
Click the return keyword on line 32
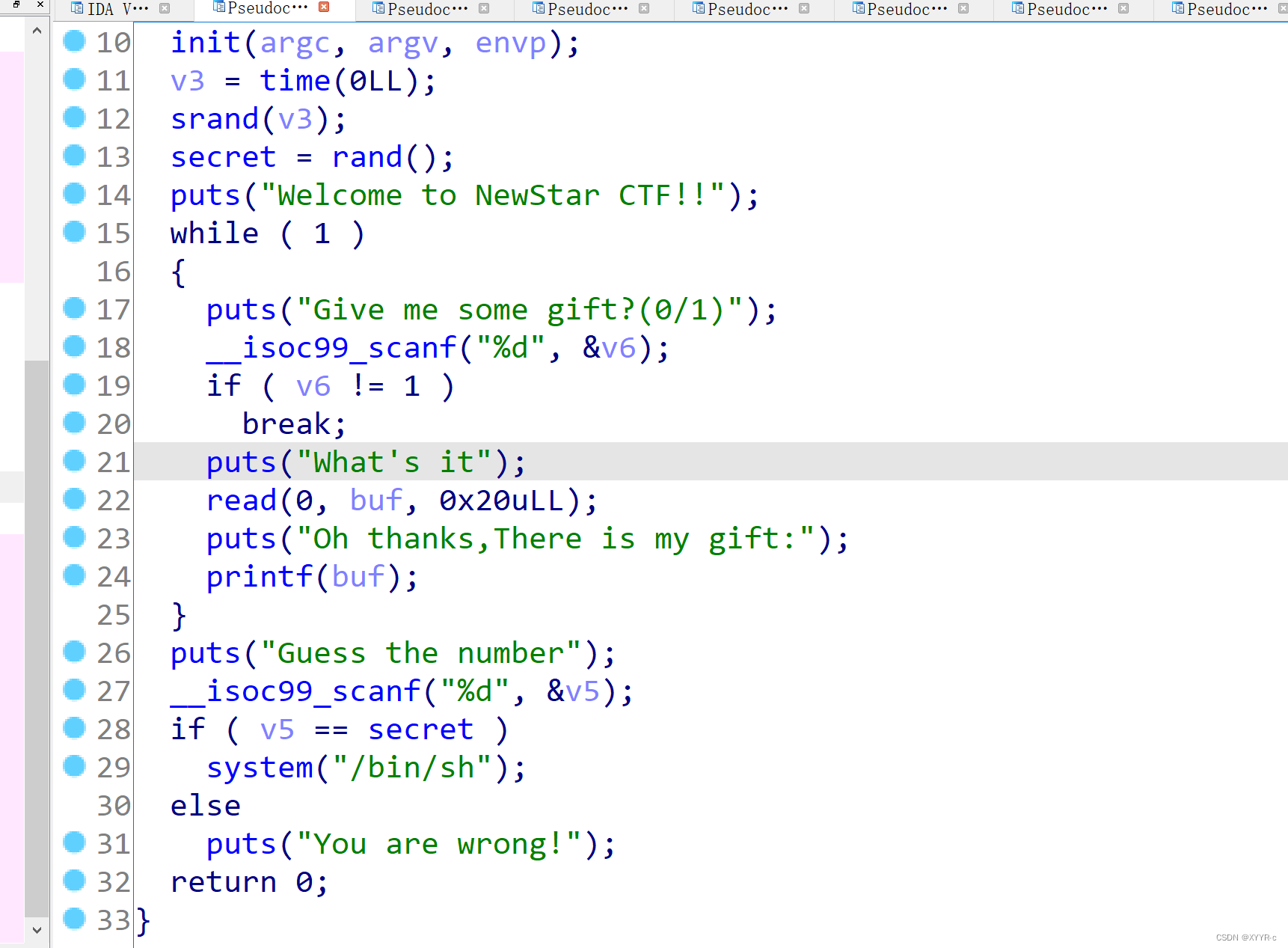click(x=224, y=882)
